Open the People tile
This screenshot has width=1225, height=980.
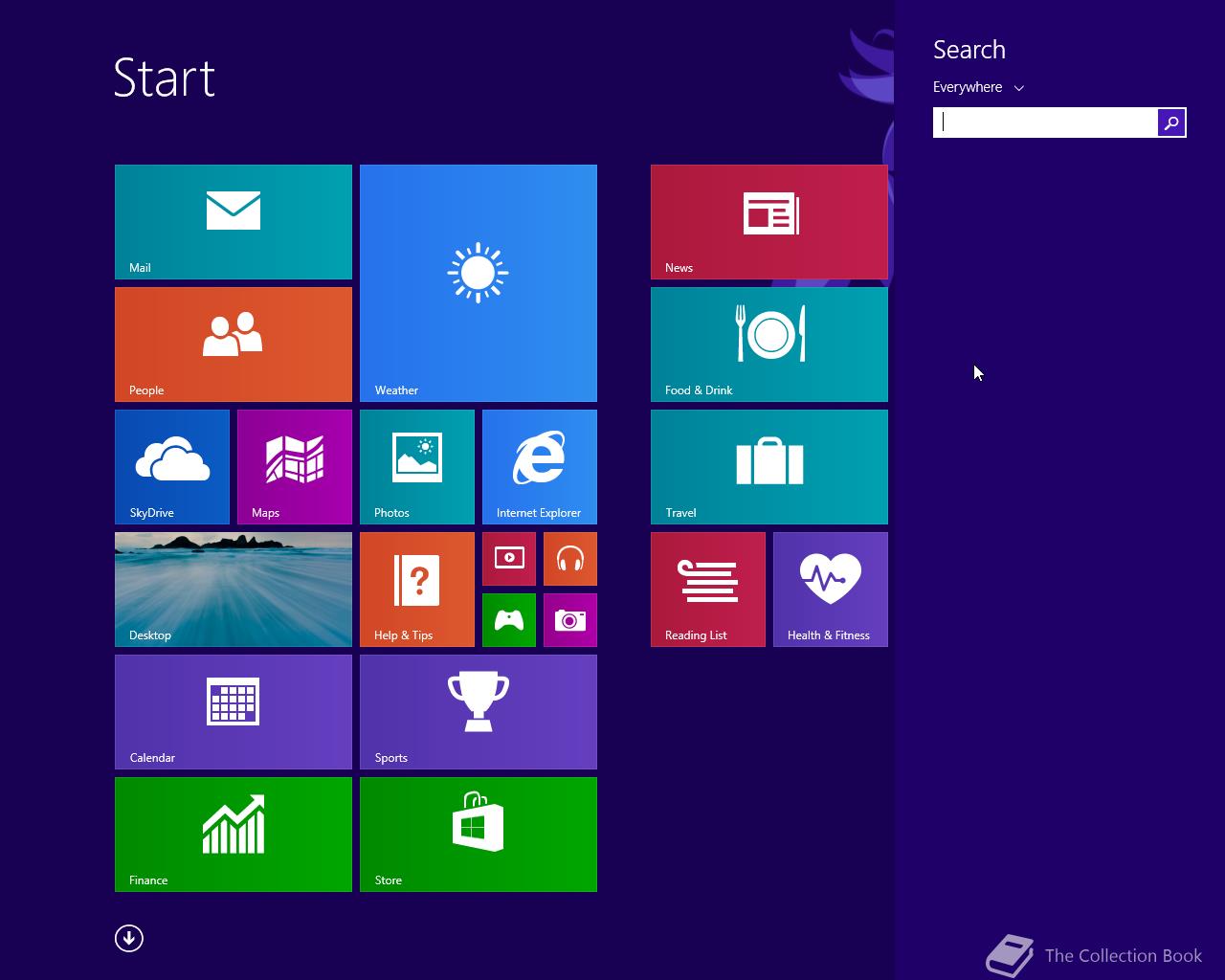[234, 345]
